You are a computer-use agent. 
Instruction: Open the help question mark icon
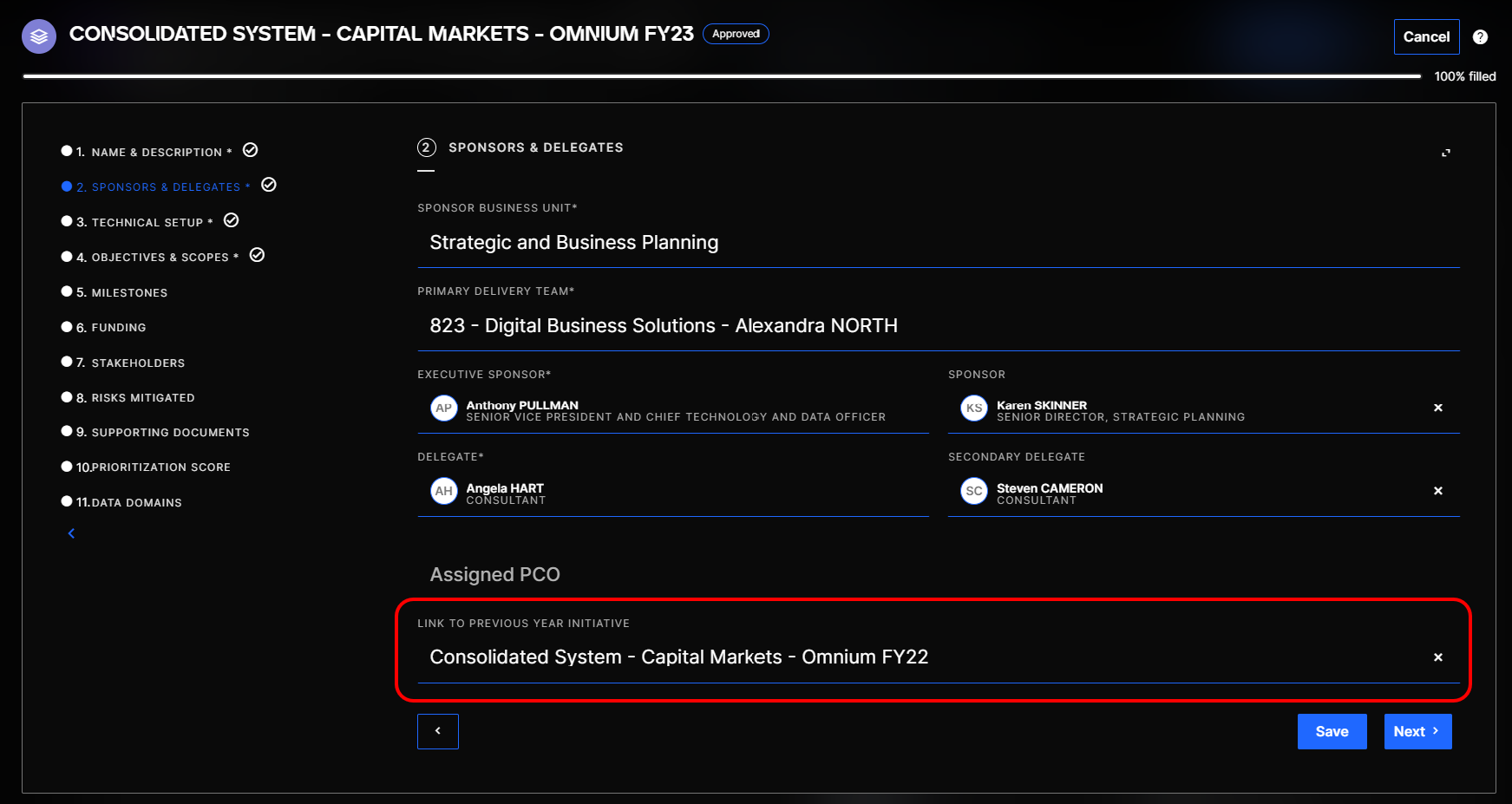1480,37
